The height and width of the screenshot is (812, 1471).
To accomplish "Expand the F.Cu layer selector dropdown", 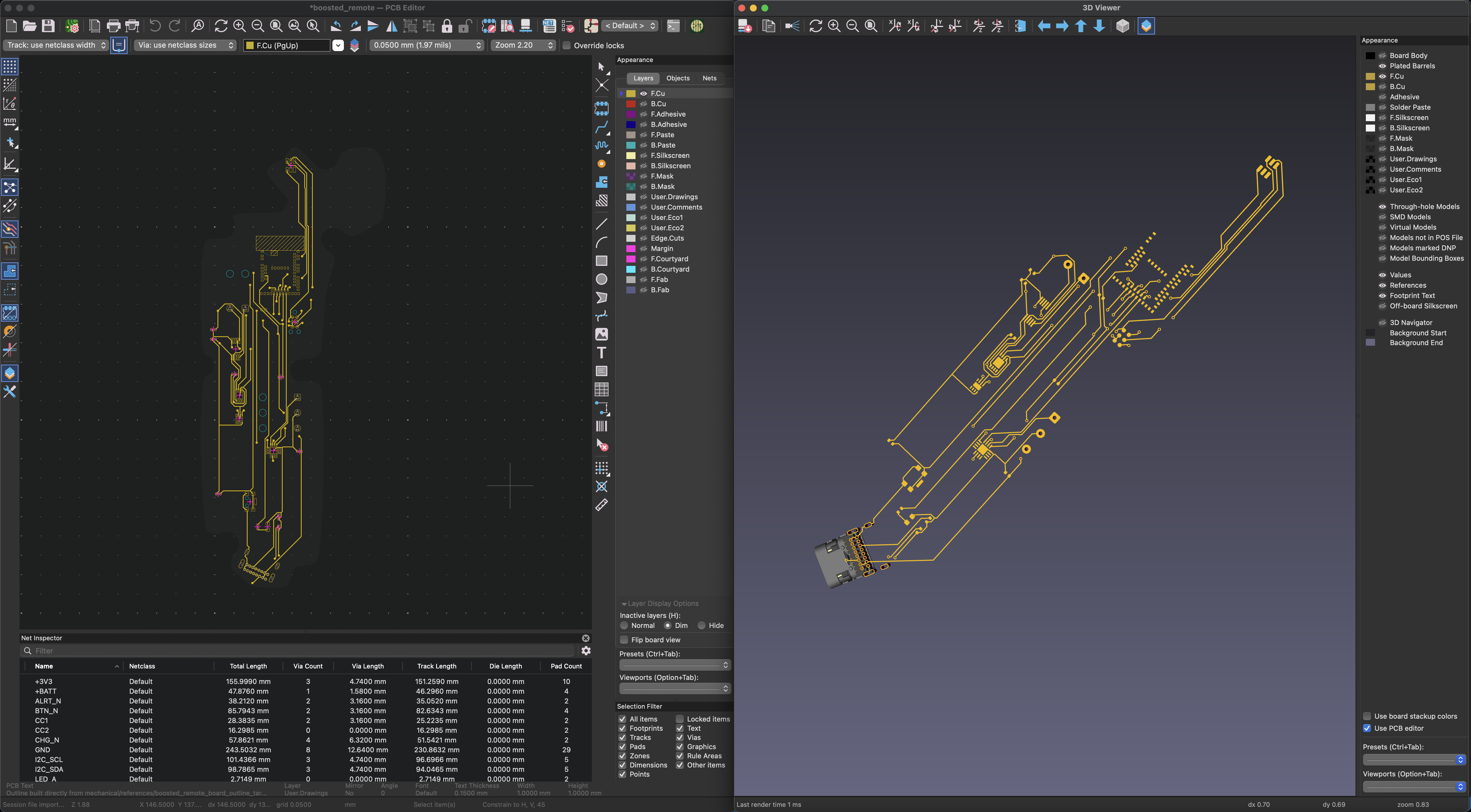I will tap(338, 45).
